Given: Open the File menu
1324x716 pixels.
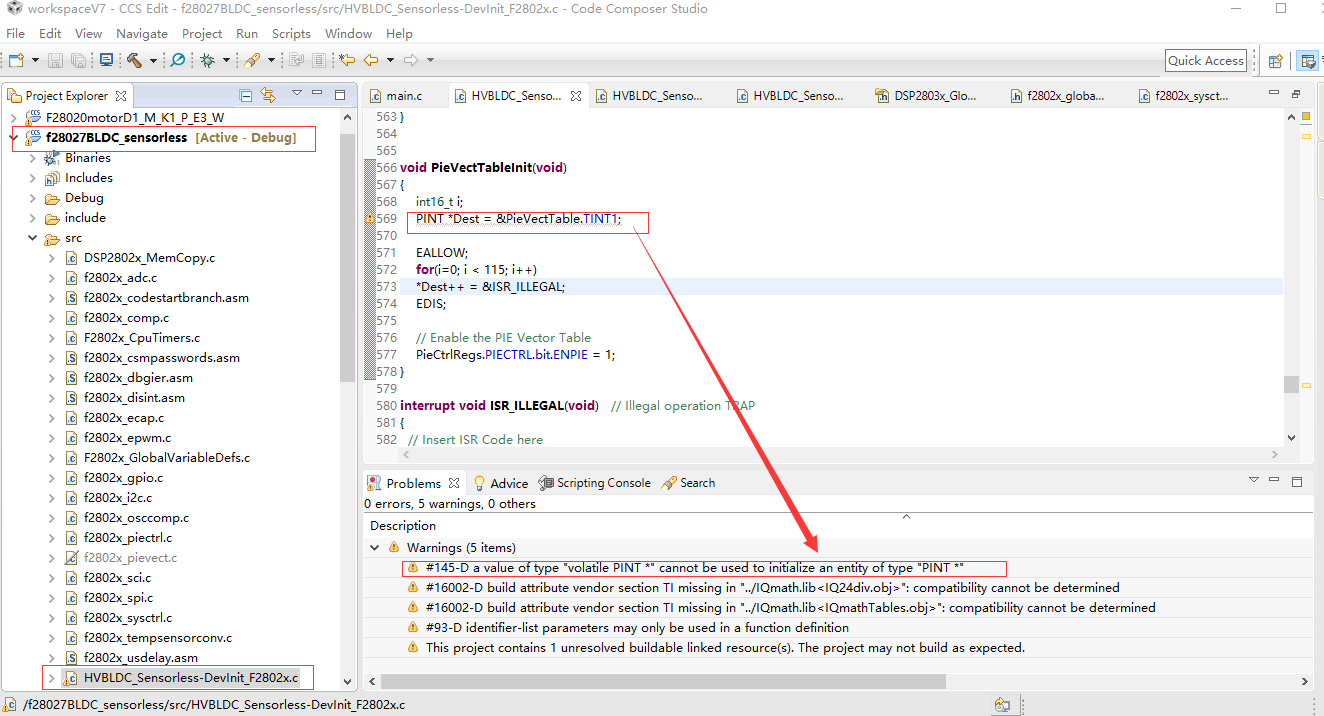Looking at the screenshot, I should tap(15, 33).
